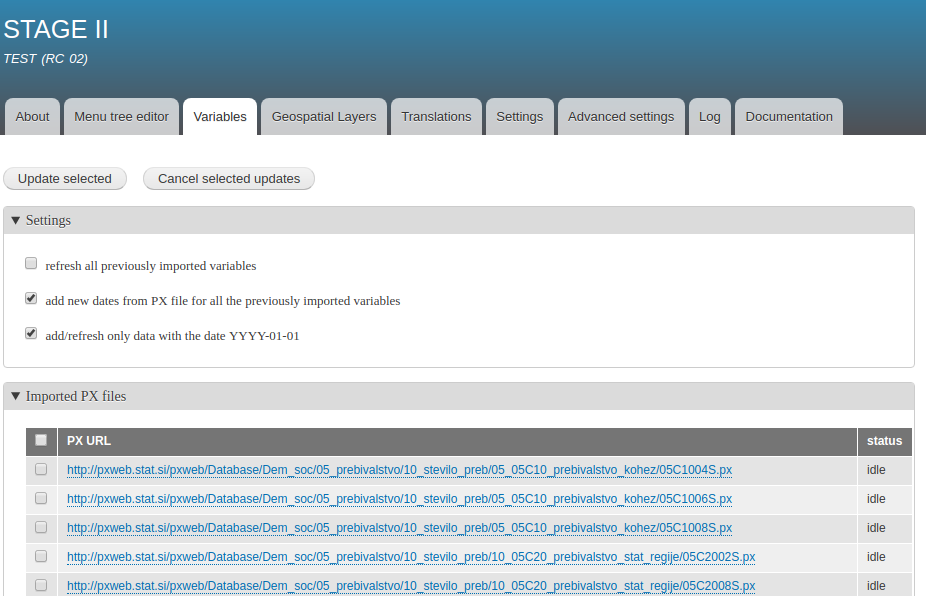Select checkbox for 05C1008S.px row
The width and height of the screenshot is (926, 596).
(41, 527)
